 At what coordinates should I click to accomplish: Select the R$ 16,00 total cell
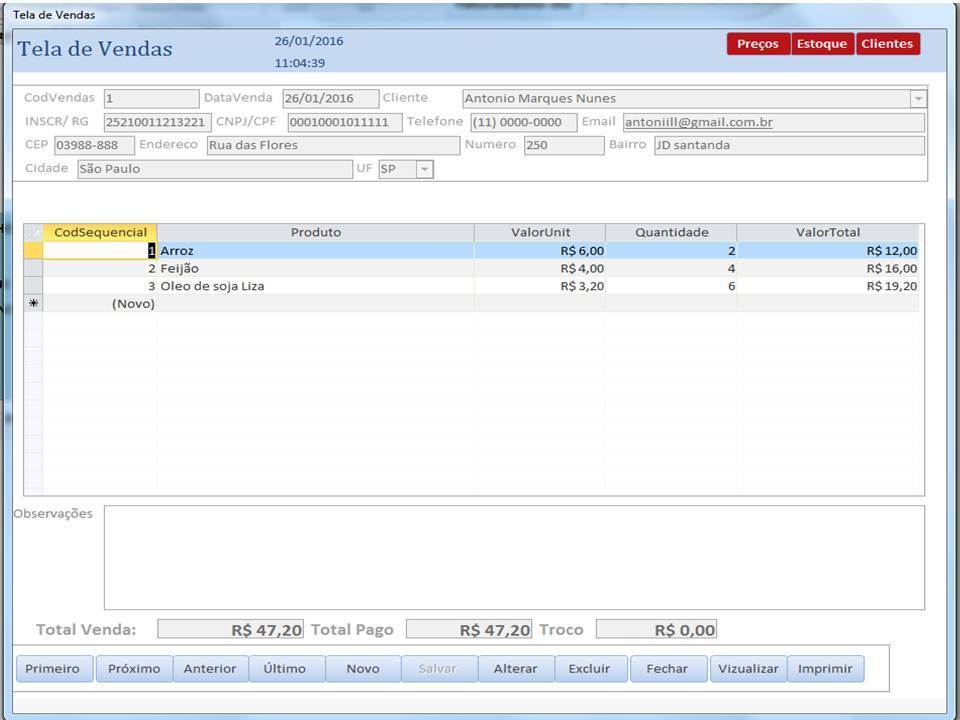point(828,268)
